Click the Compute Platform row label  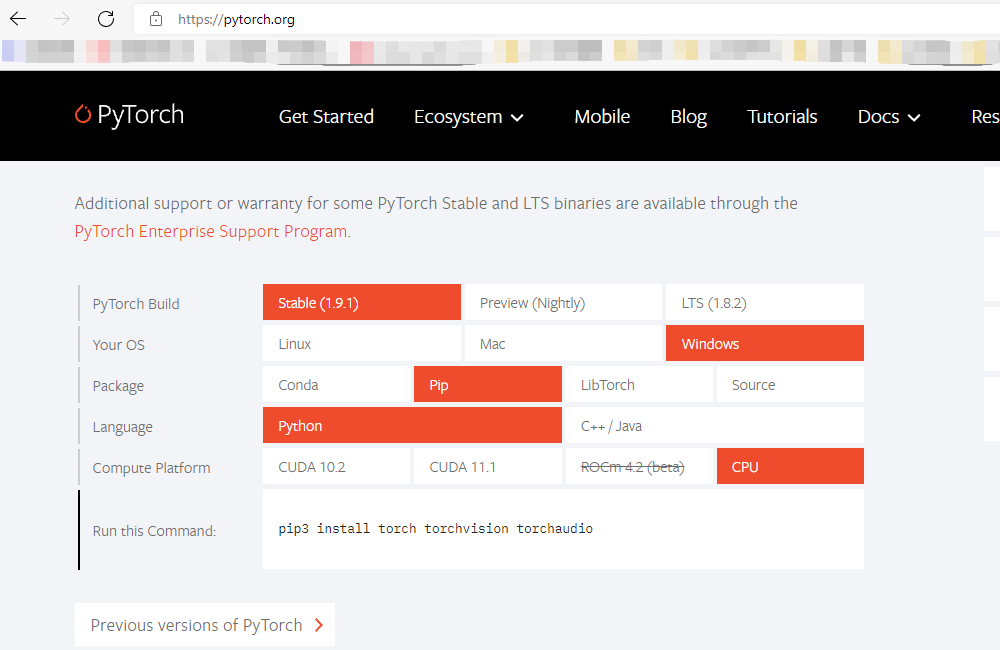(x=151, y=468)
